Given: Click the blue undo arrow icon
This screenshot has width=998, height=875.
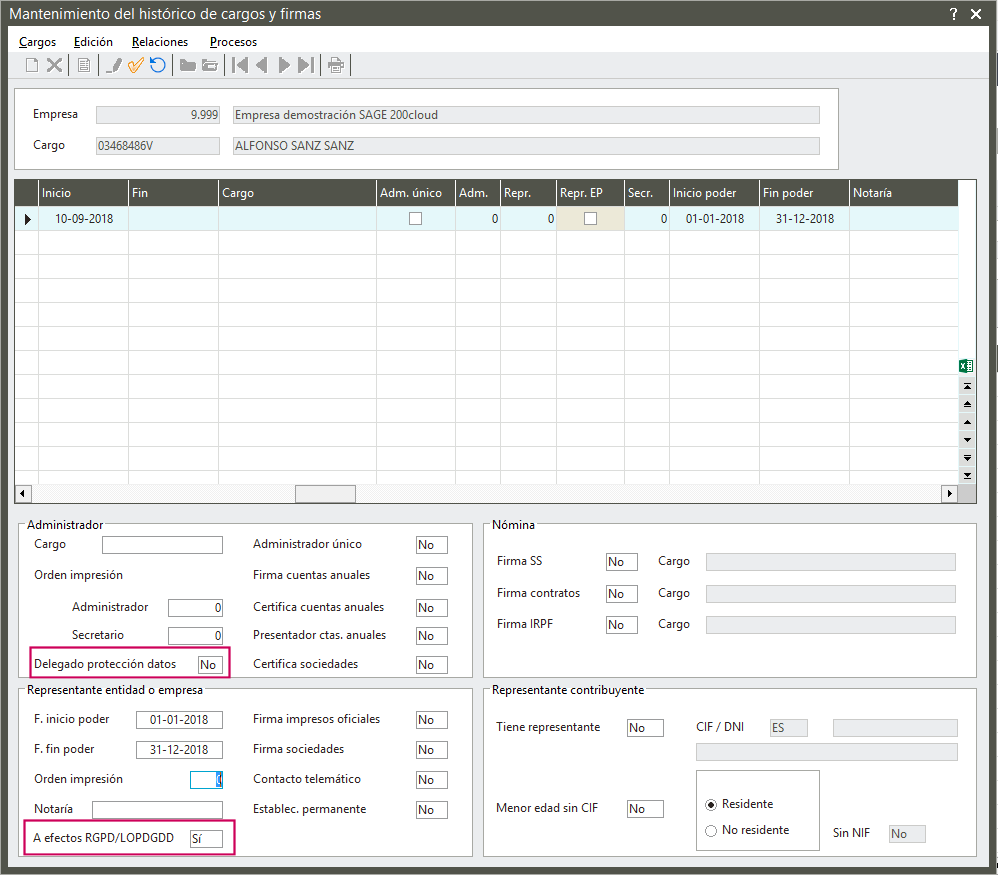Looking at the screenshot, I should [x=158, y=66].
